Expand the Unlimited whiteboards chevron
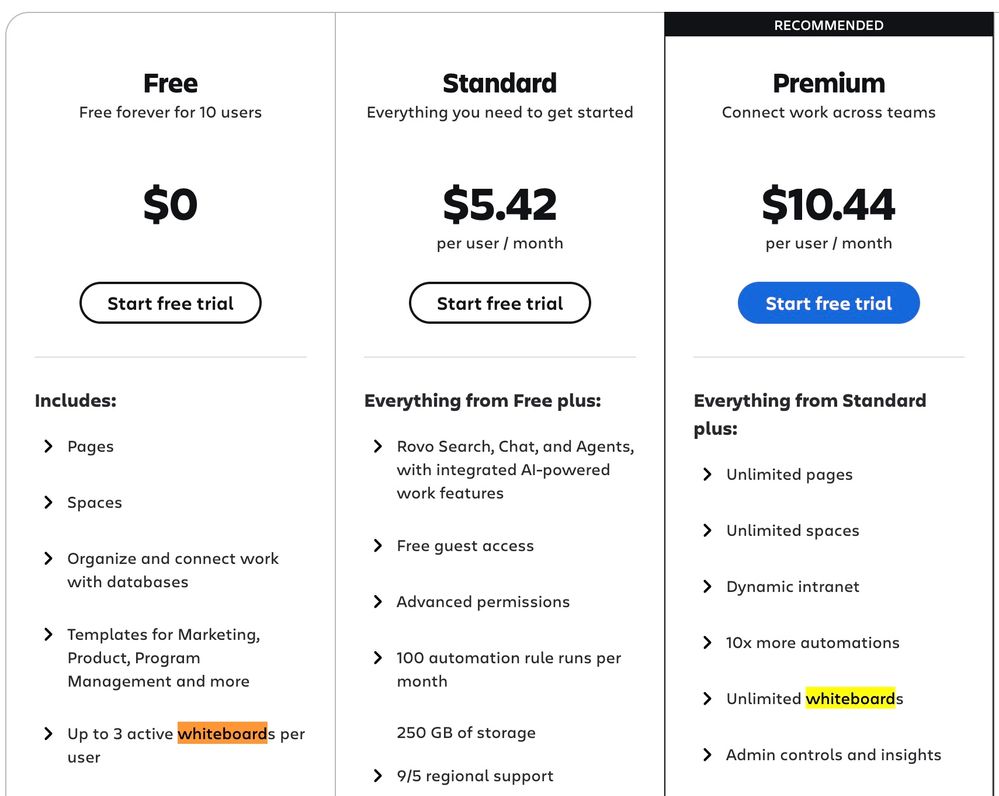Viewport: 999px width, 796px height. coord(708,699)
